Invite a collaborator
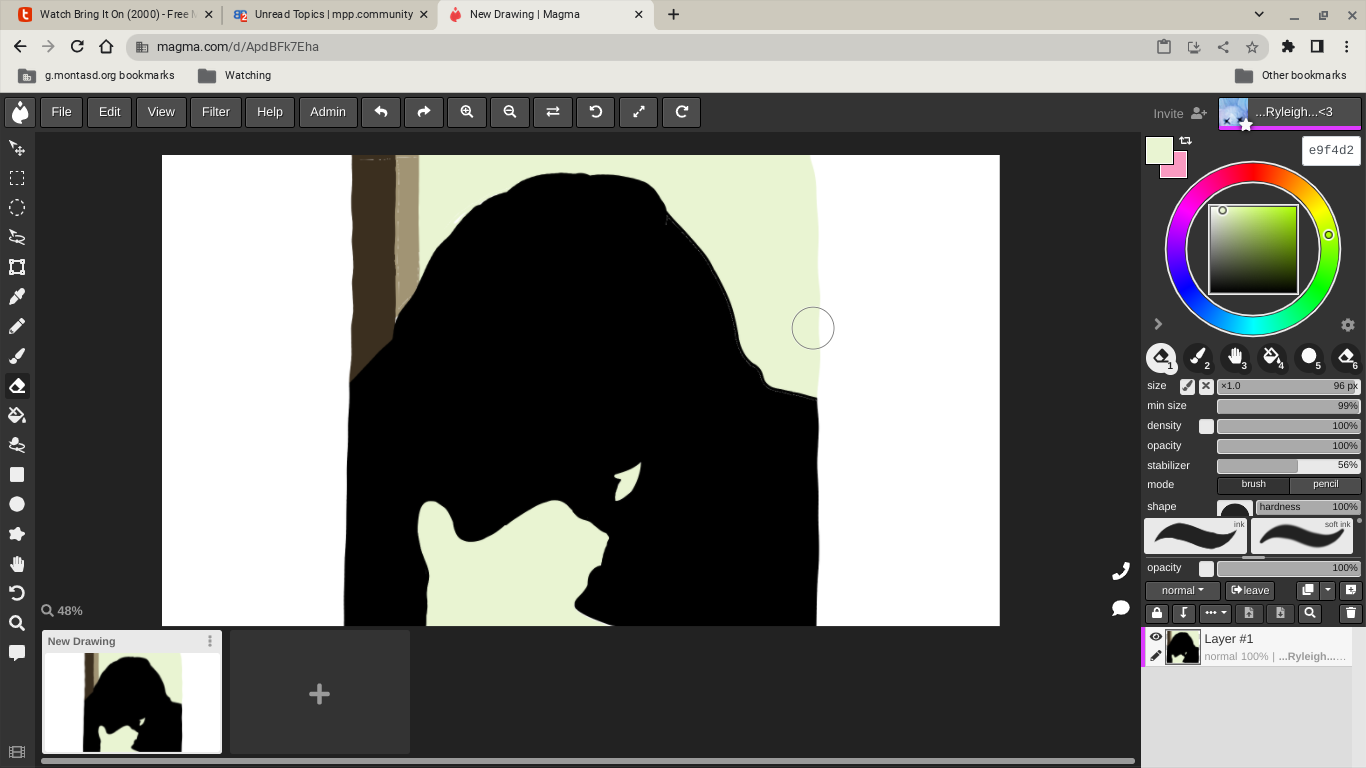Viewport: 1366px width, 768px height. (1180, 113)
